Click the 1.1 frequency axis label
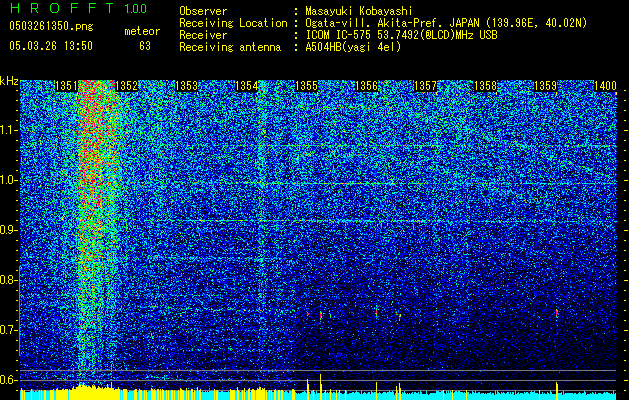 pyautogui.click(x=9, y=130)
